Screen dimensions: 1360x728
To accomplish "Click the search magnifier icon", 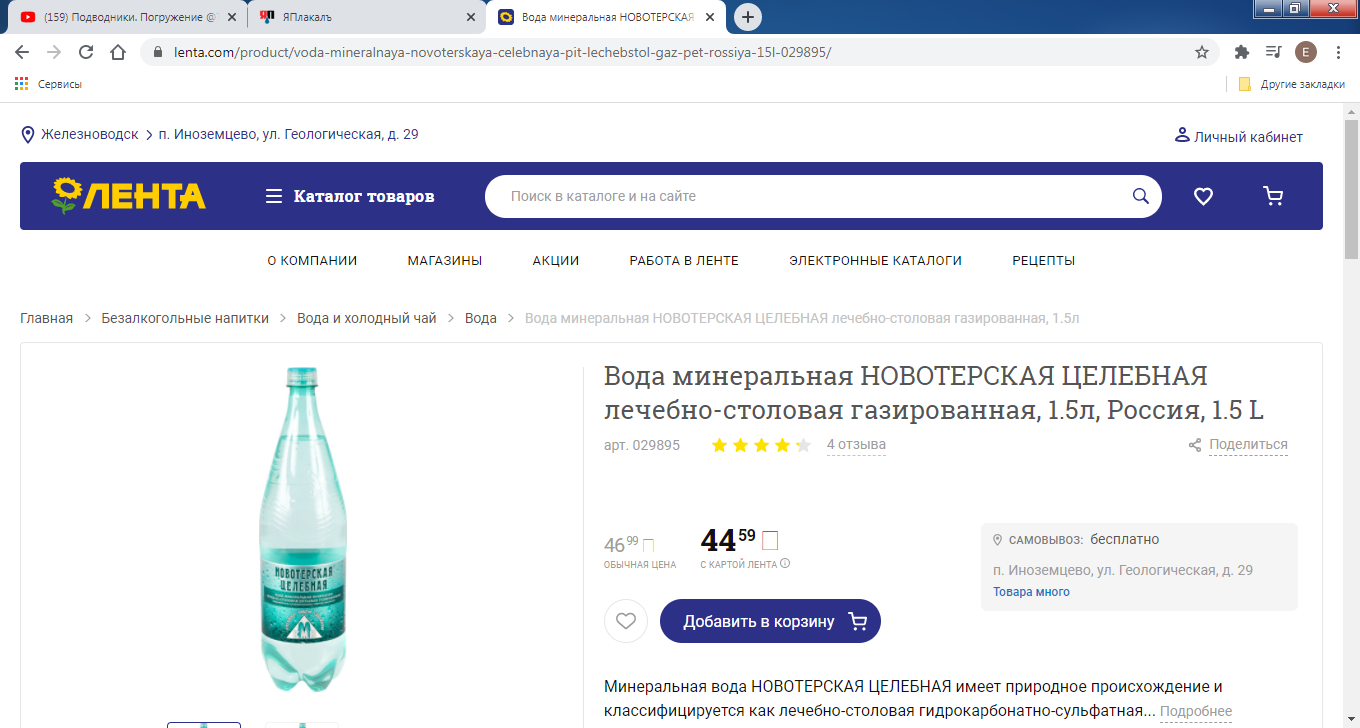I will pyautogui.click(x=1140, y=196).
